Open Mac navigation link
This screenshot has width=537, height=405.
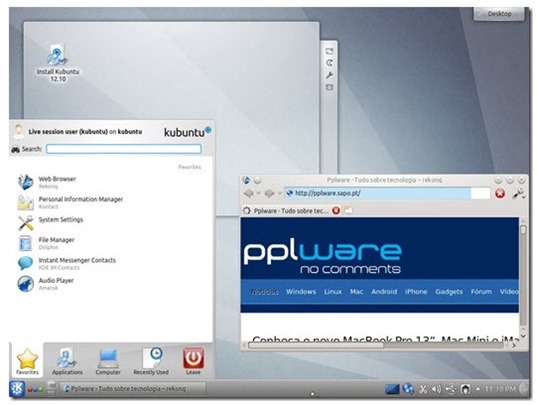click(x=357, y=292)
